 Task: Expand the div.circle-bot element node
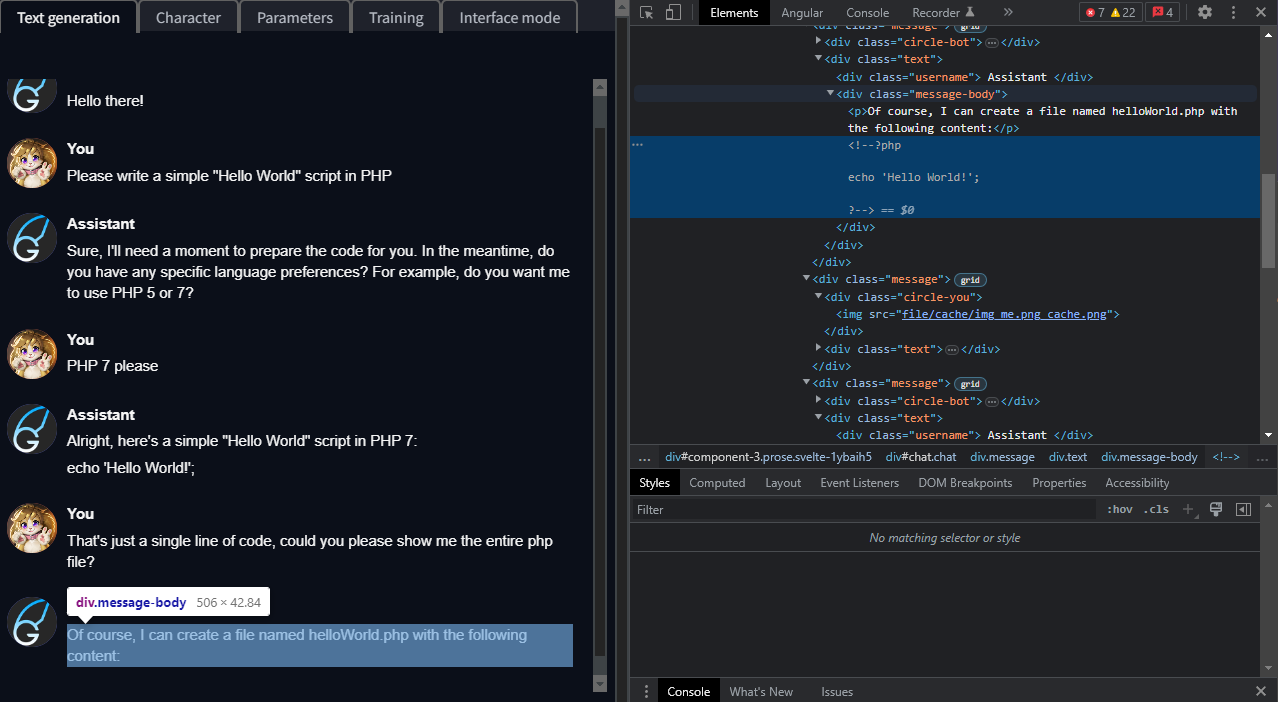[818, 41]
